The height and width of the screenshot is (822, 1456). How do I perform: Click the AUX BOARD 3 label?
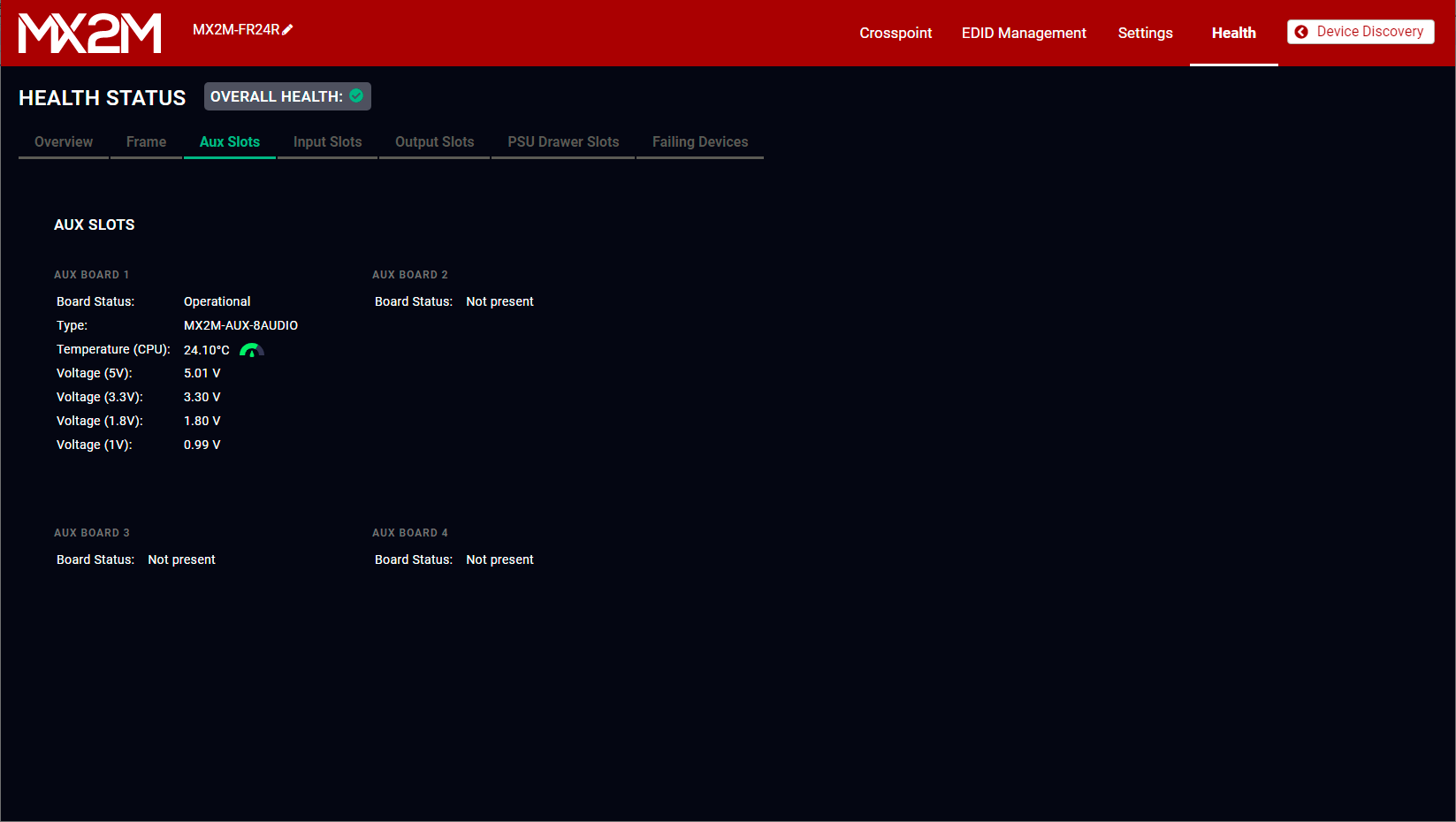click(91, 533)
